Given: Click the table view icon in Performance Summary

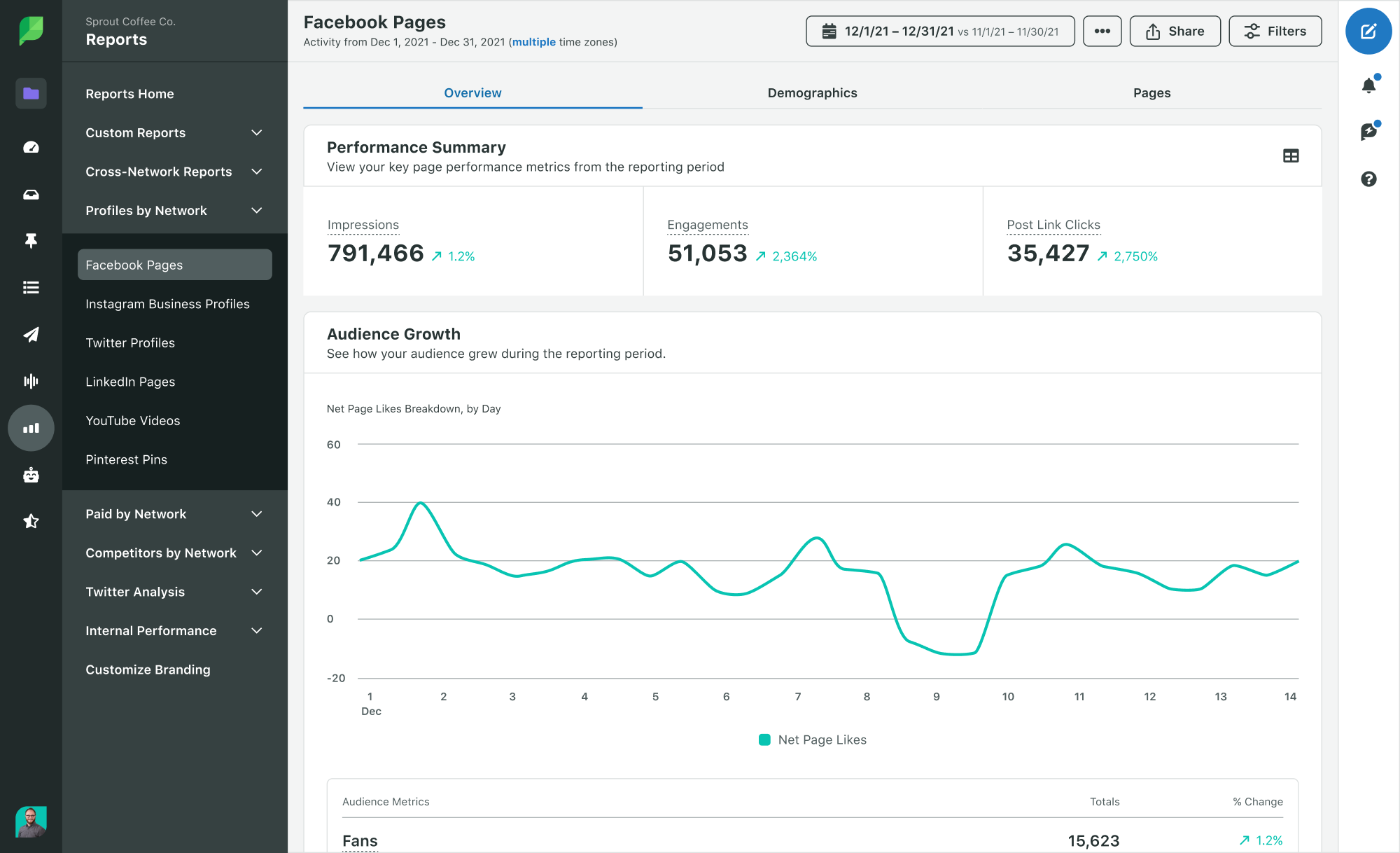Looking at the screenshot, I should point(1291,155).
